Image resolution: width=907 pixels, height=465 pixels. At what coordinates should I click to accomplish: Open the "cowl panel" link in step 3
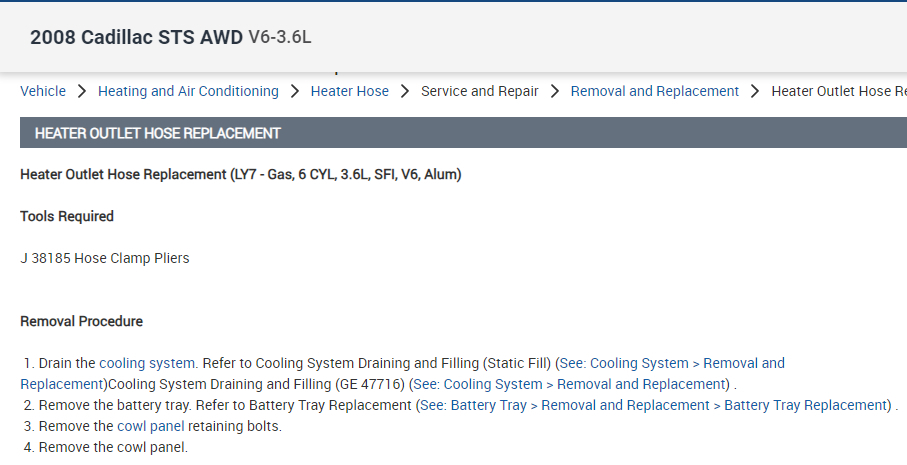(x=150, y=426)
